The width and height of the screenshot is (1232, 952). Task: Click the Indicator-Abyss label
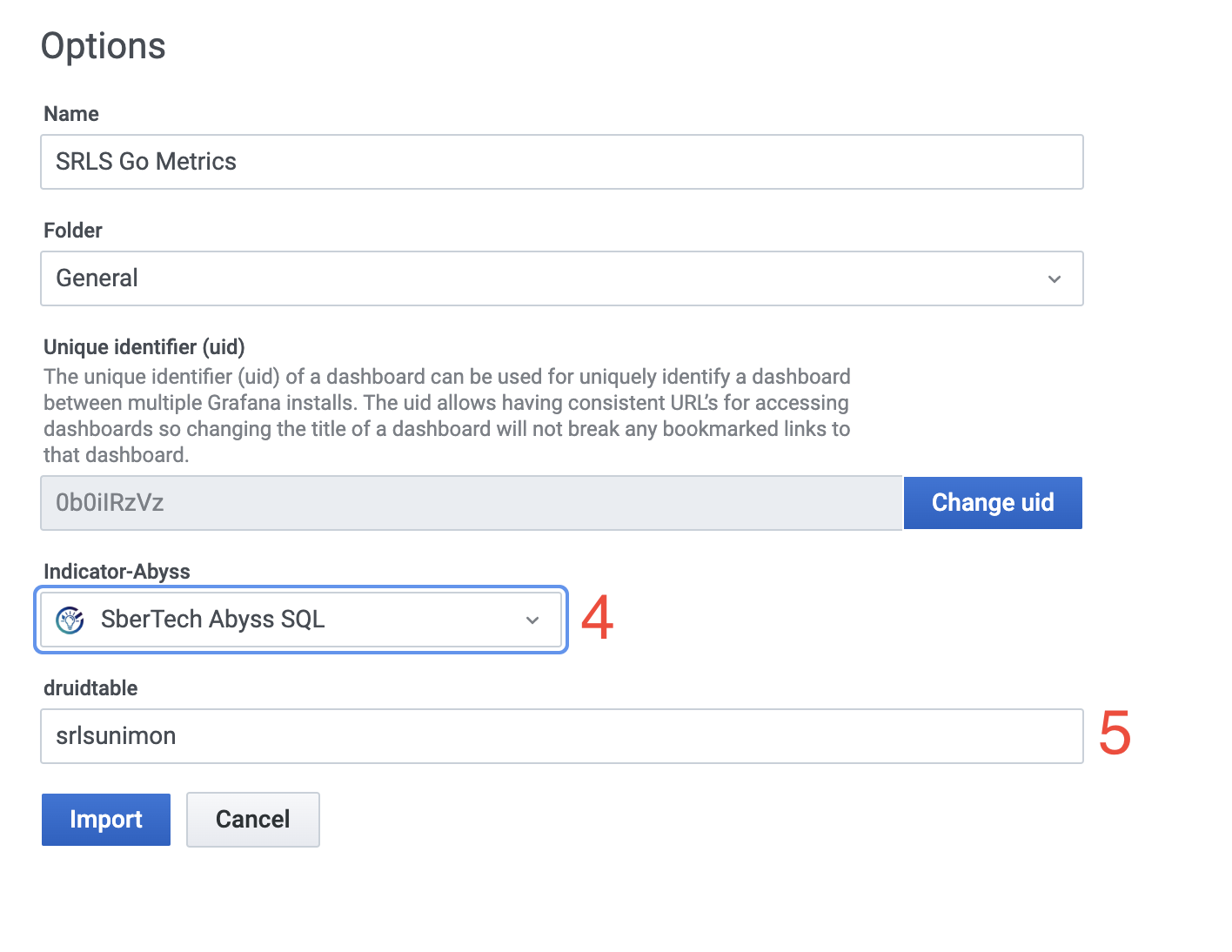tap(117, 572)
